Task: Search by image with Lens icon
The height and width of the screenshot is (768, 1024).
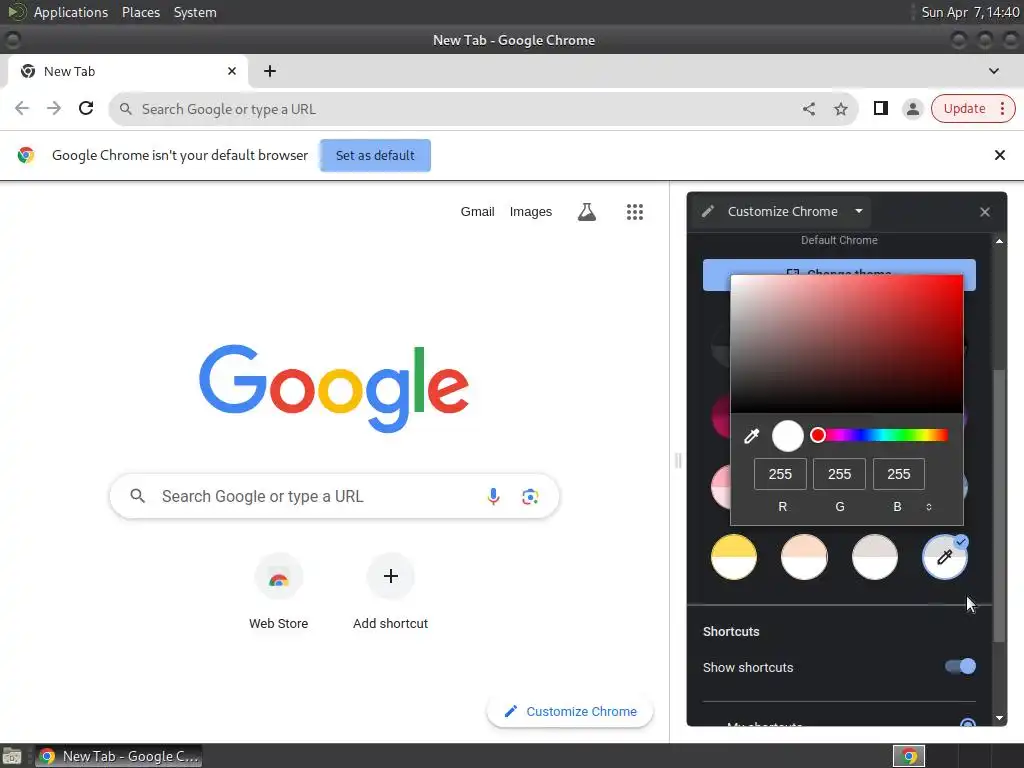Action: click(x=530, y=496)
